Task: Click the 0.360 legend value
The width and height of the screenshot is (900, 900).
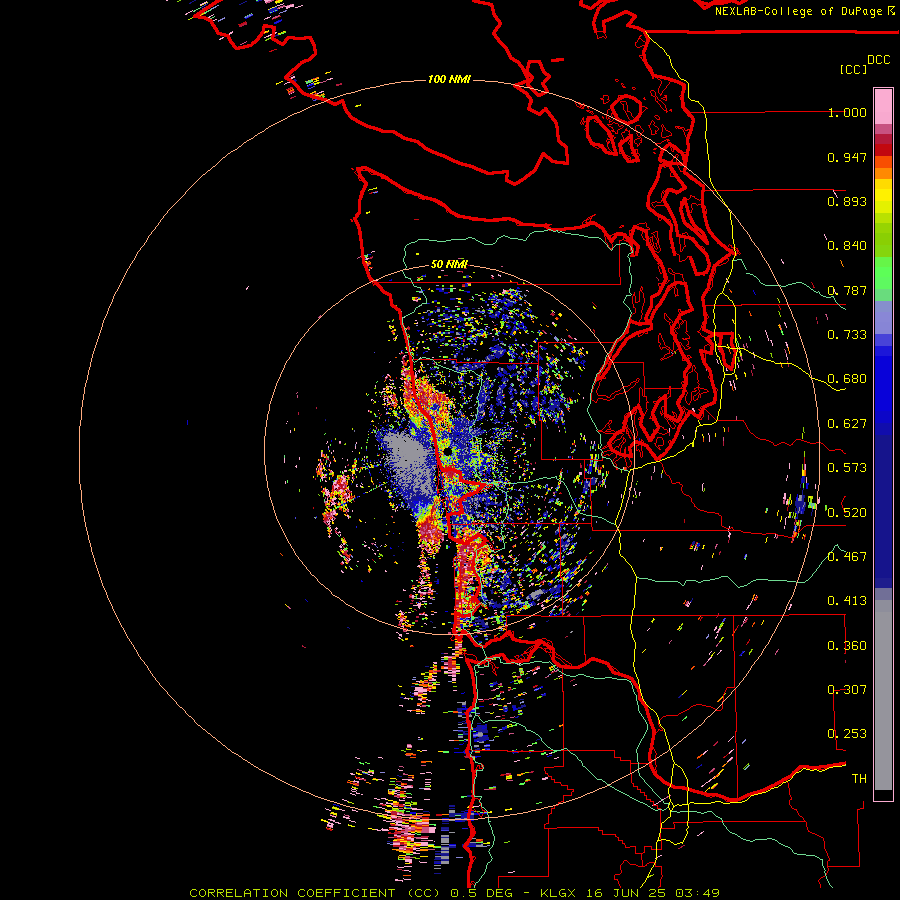Action: (847, 646)
